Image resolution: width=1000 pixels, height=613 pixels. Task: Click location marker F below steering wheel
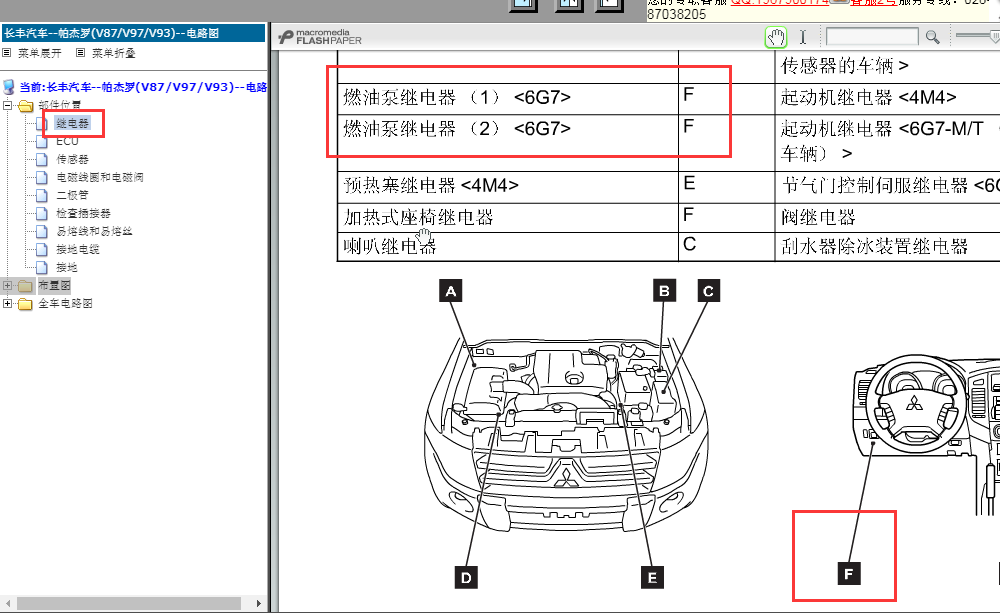coord(848,573)
